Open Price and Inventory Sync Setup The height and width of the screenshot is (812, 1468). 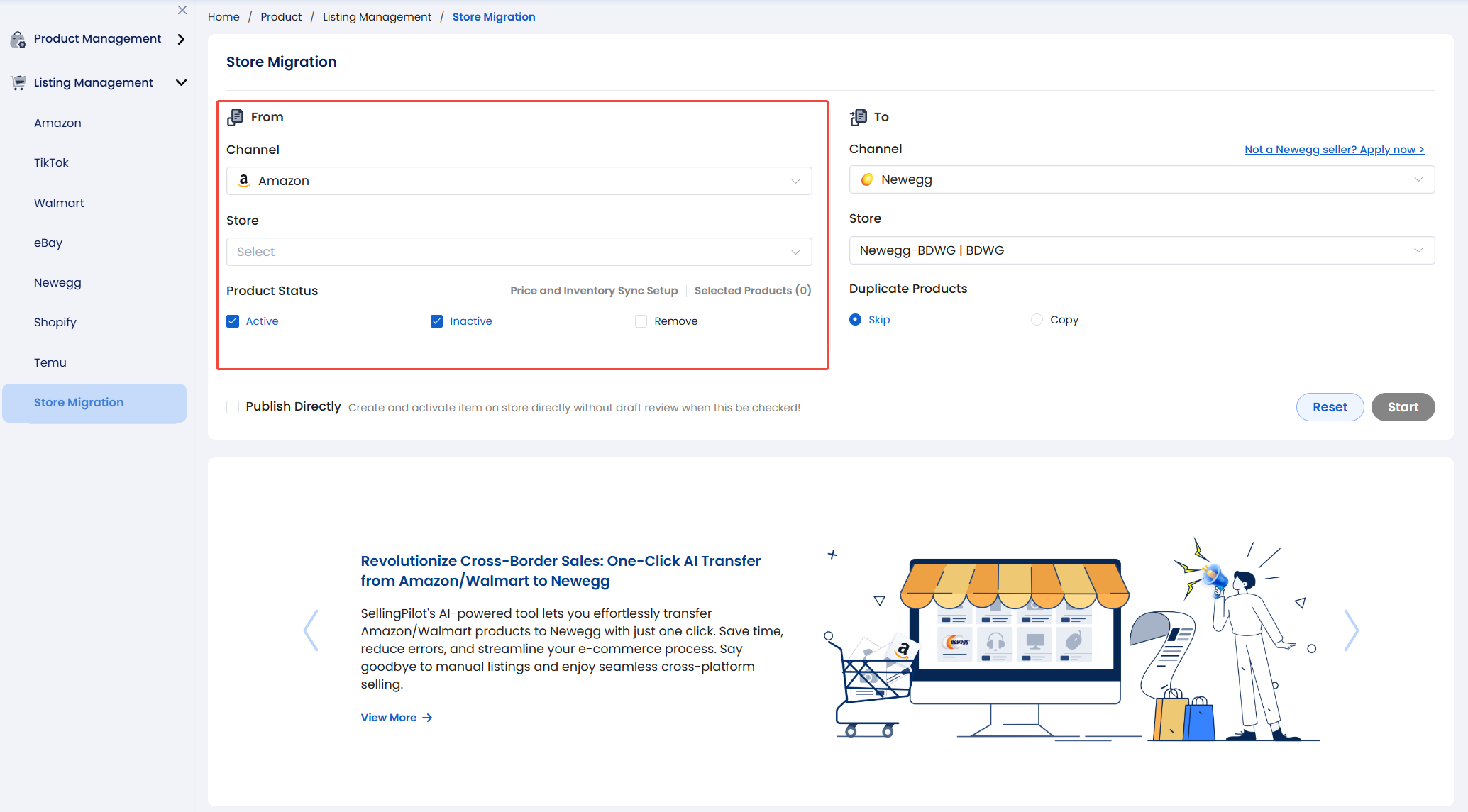594,291
